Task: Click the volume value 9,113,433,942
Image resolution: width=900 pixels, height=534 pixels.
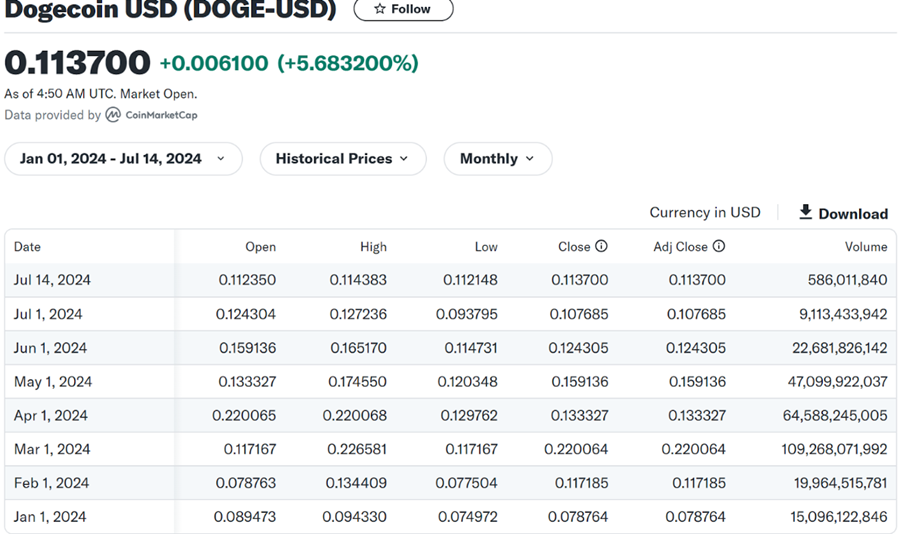Action: [x=843, y=314]
